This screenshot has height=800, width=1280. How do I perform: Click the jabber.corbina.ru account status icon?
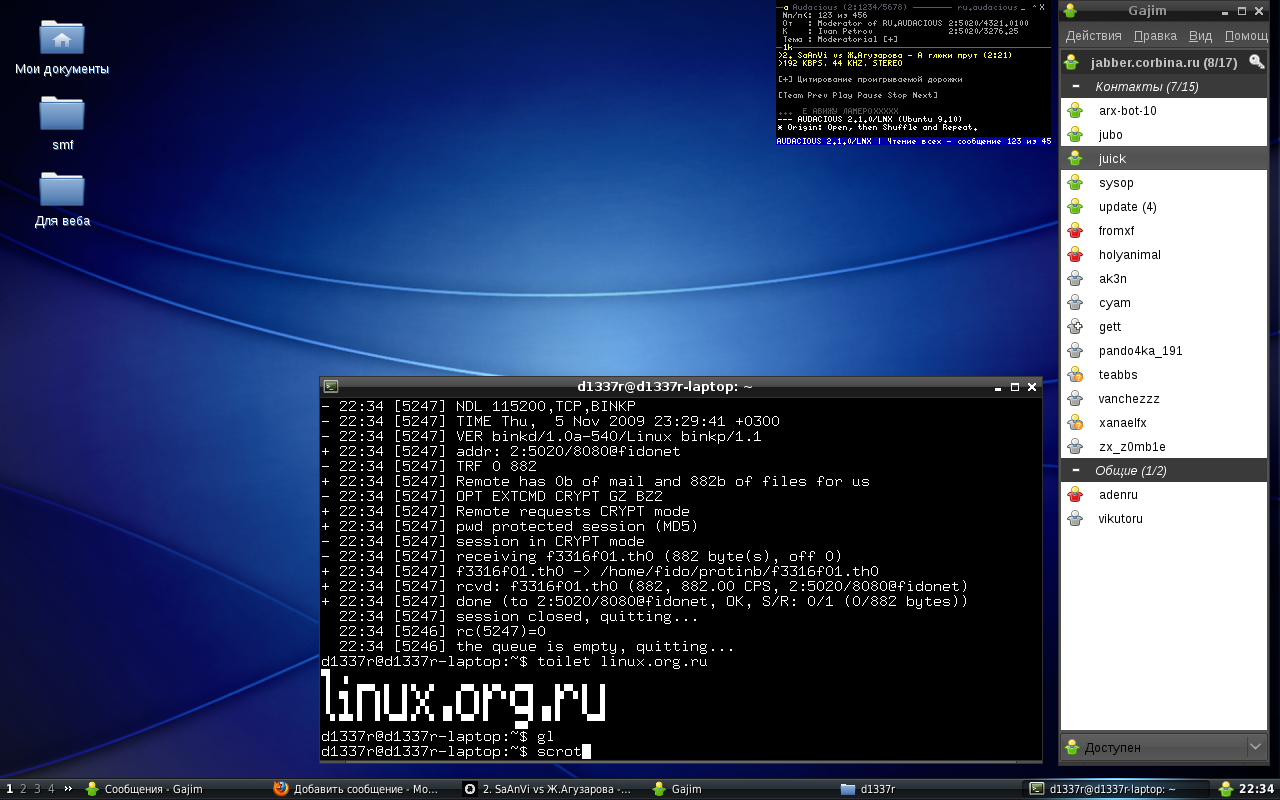point(1071,62)
